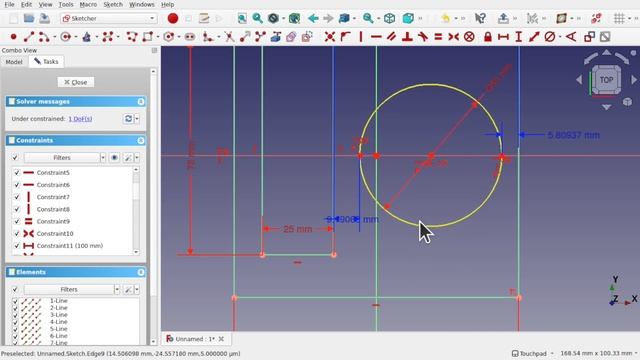640x360 pixels.
Task: Apply the Block constraint
Action: pos(469,37)
